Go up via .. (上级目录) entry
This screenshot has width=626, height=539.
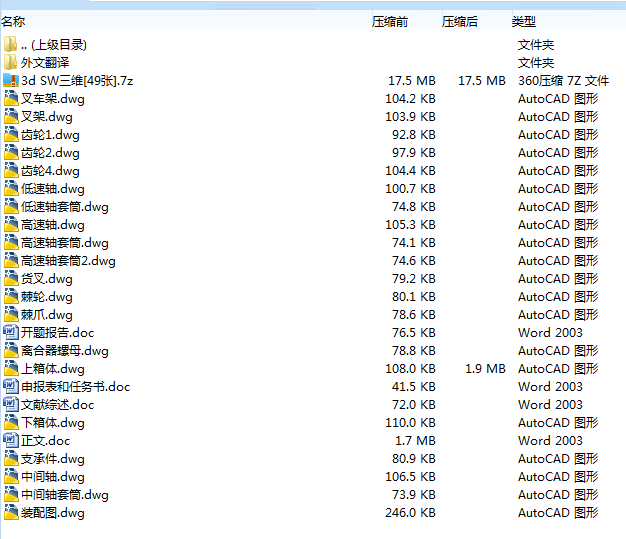coord(54,45)
